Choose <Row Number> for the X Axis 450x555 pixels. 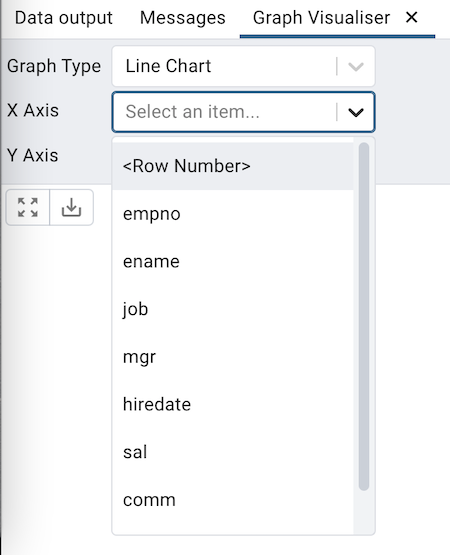tap(233, 166)
